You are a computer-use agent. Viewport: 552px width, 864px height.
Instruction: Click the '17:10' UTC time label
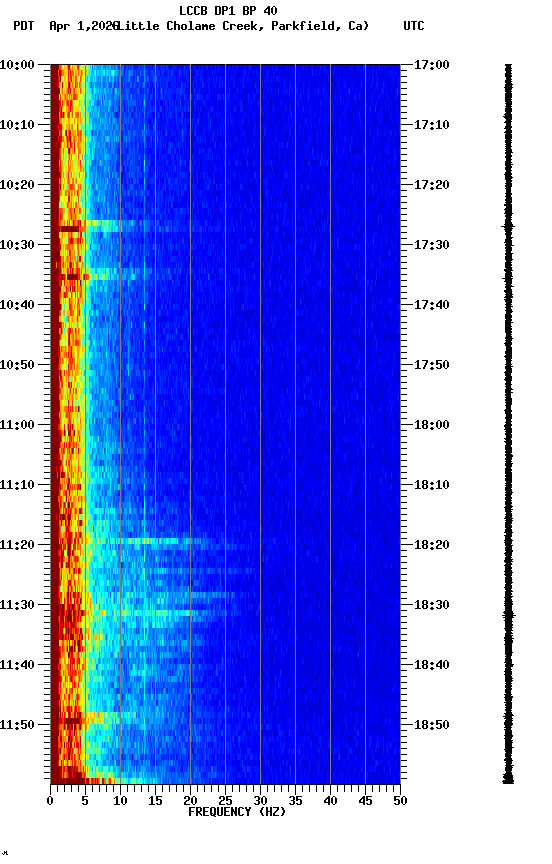coord(431,125)
